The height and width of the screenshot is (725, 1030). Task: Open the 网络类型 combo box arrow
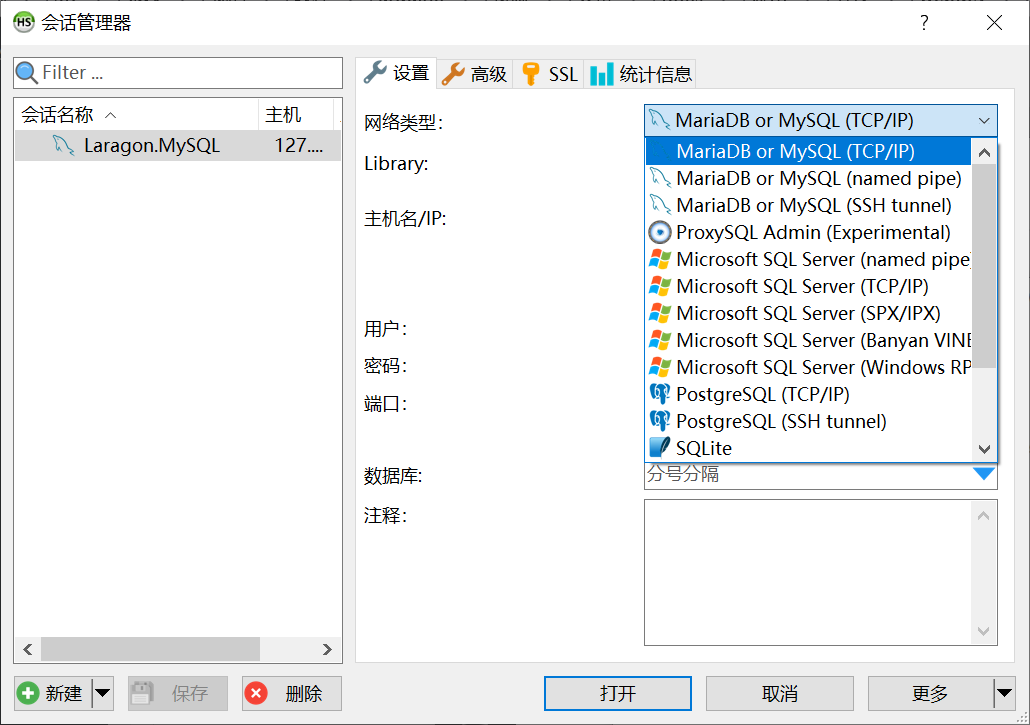(x=983, y=121)
